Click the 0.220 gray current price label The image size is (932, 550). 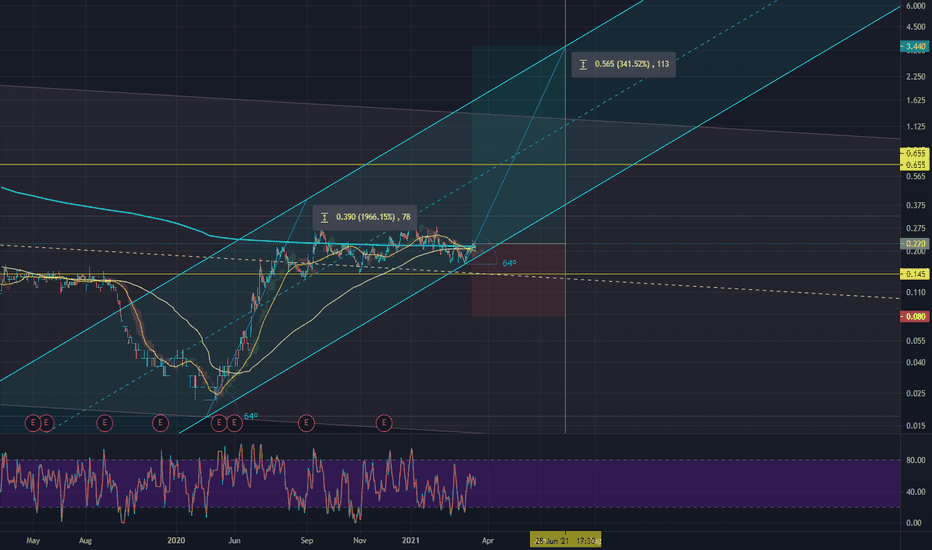tap(915, 244)
